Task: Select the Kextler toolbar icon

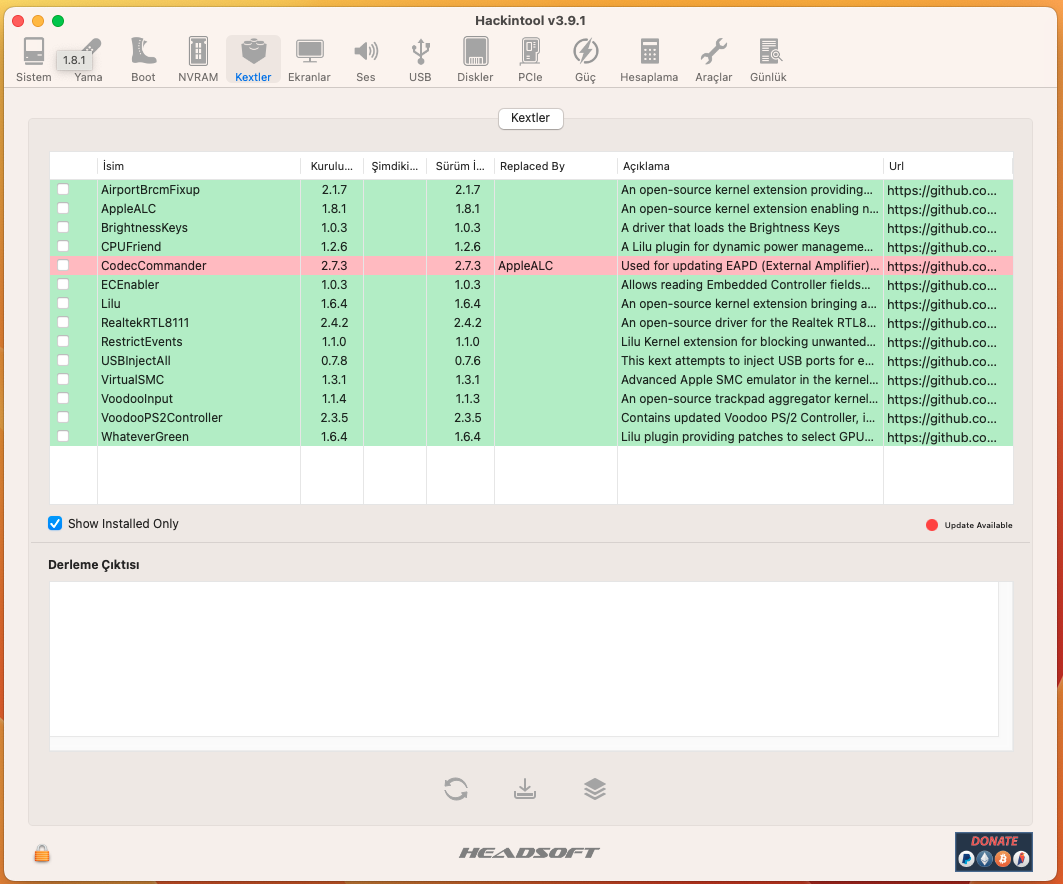Action: coord(253,60)
